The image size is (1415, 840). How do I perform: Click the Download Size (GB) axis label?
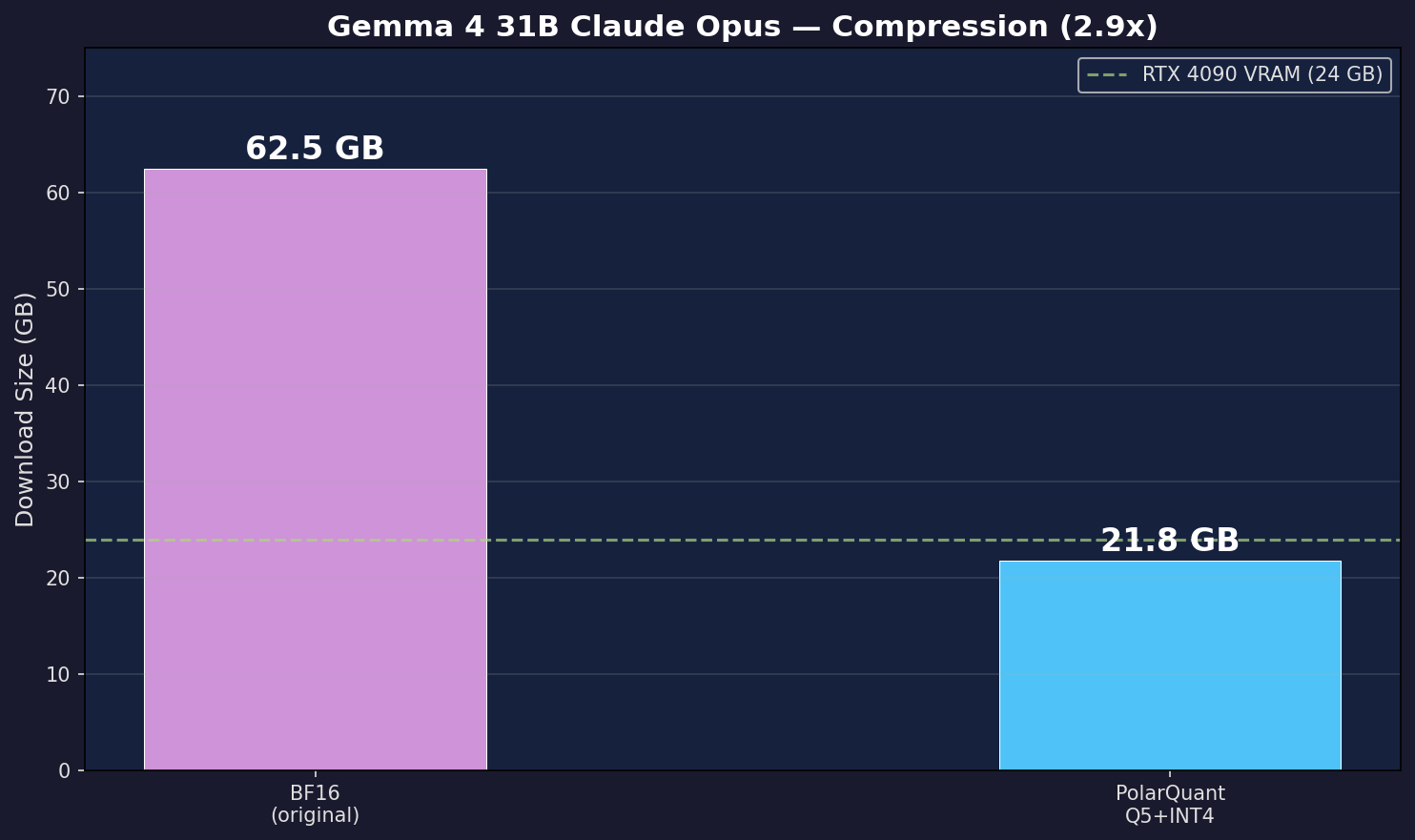tap(25, 409)
